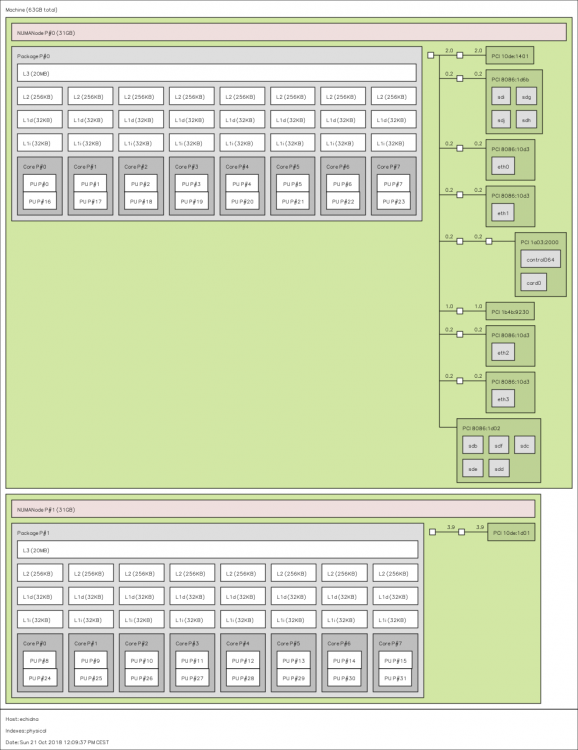Click the 'eth2' network device box
The height and width of the screenshot is (750, 578).
(x=503, y=353)
